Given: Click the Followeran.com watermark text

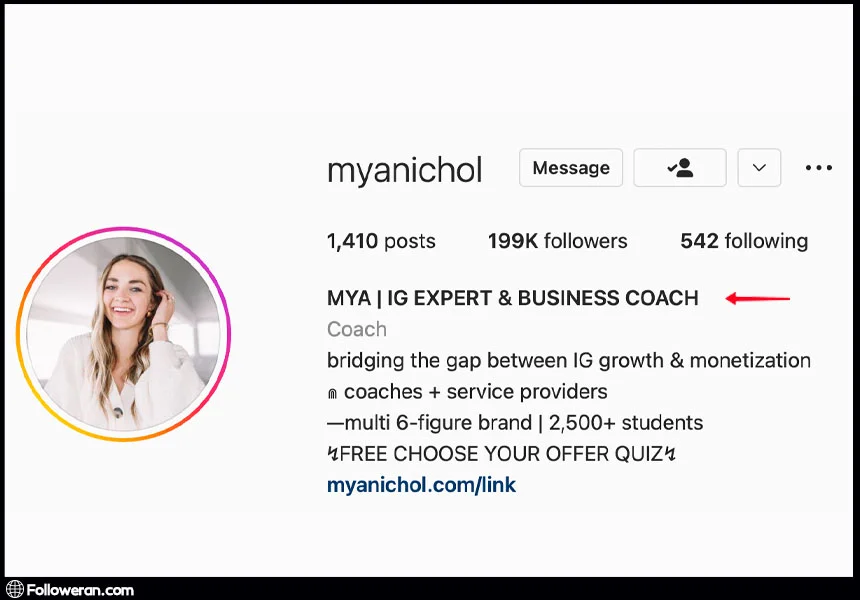Looking at the screenshot, I should (80, 590).
